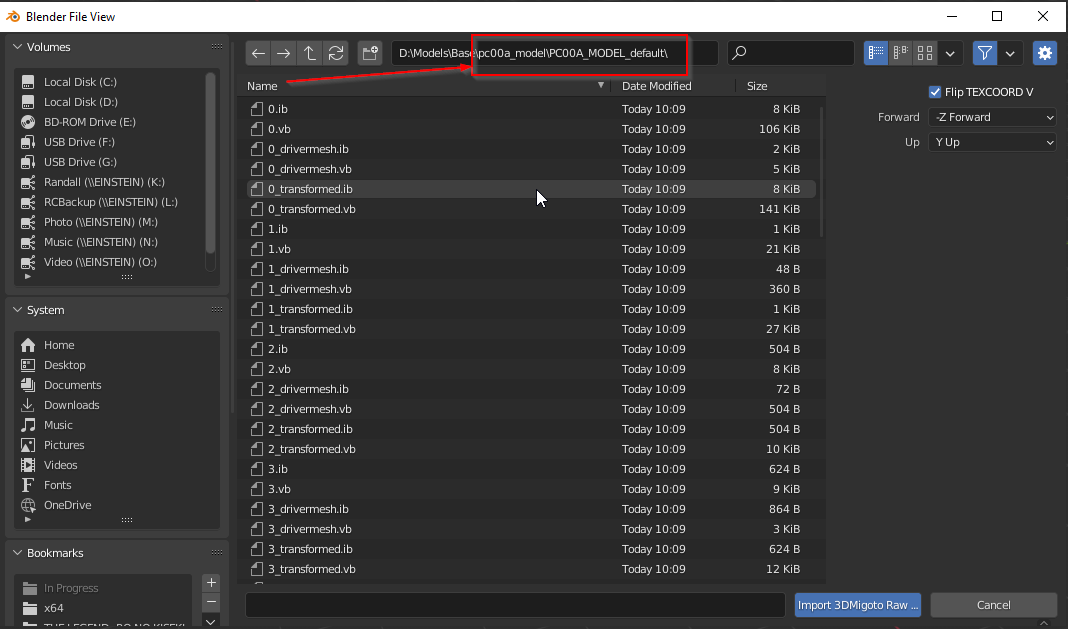Open the Up axis dropdown

tap(992, 142)
